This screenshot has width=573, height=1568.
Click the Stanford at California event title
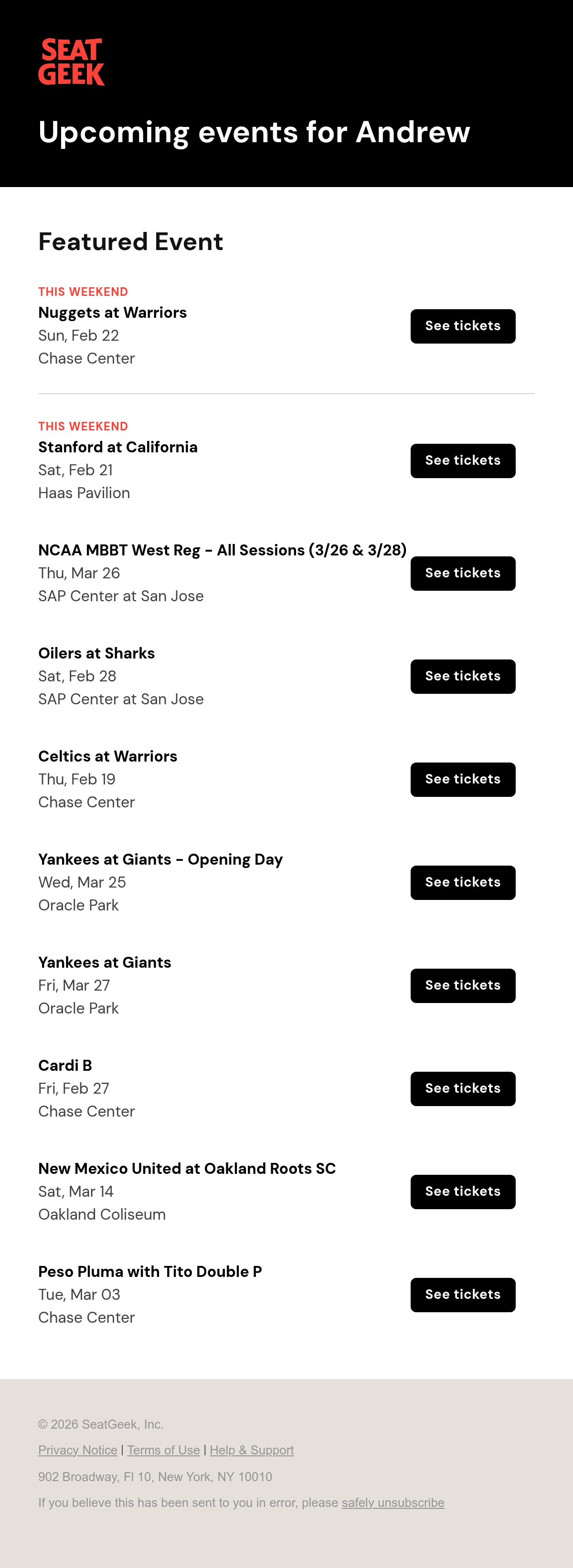pyautogui.click(x=117, y=447)
